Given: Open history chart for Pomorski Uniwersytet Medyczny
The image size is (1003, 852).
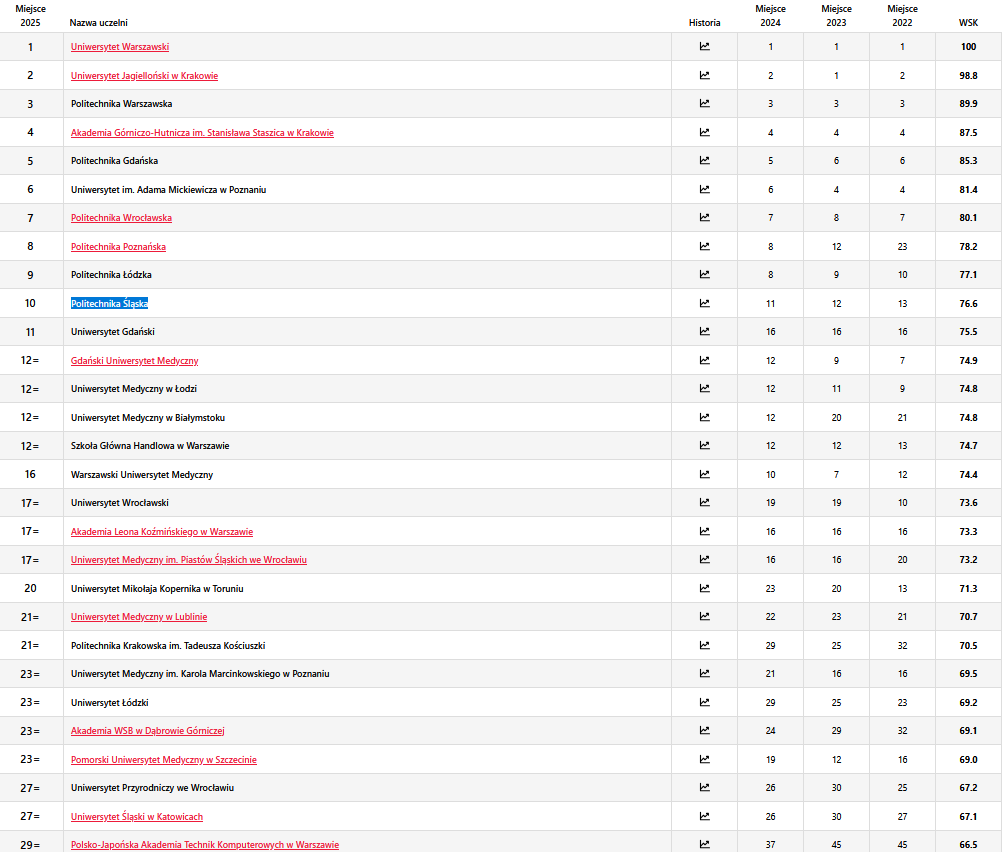Looking at the screenshot, I should coord(704,759).
